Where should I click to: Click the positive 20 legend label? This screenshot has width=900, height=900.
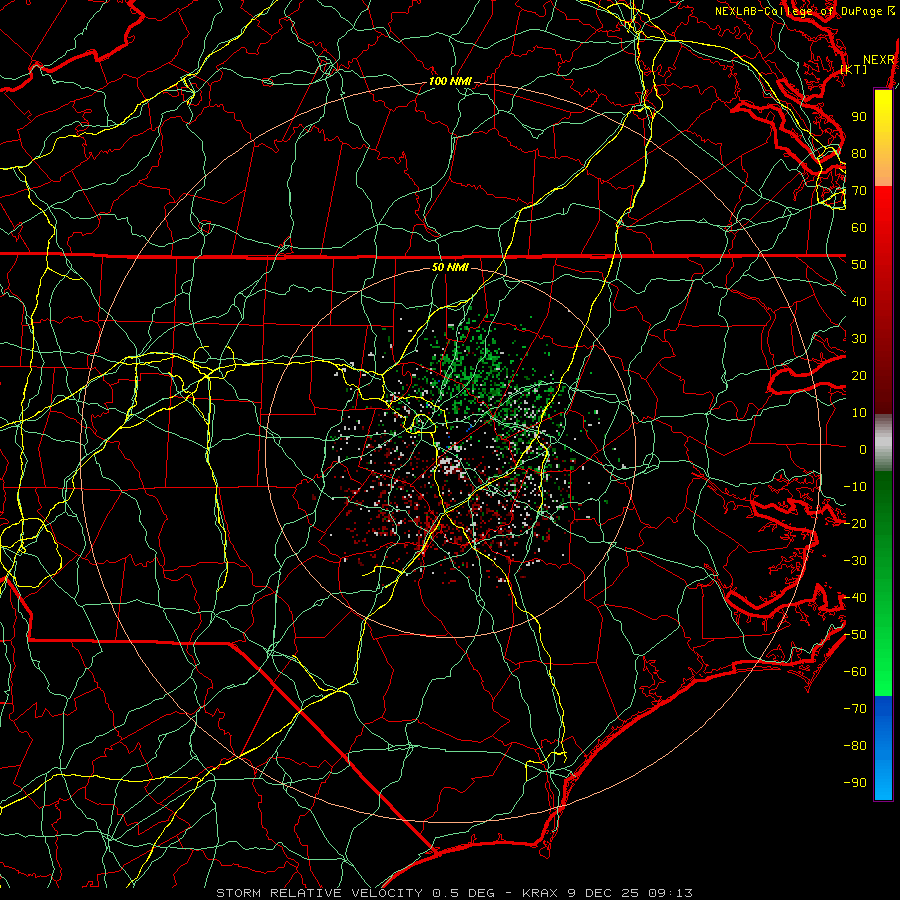859,375
